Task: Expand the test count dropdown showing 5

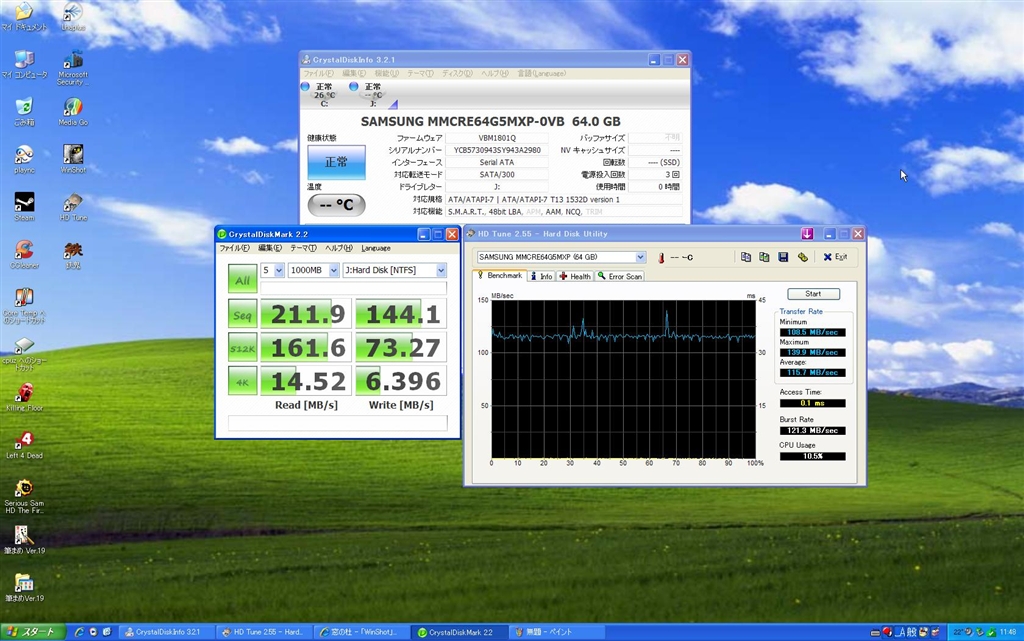Action: 272,270
